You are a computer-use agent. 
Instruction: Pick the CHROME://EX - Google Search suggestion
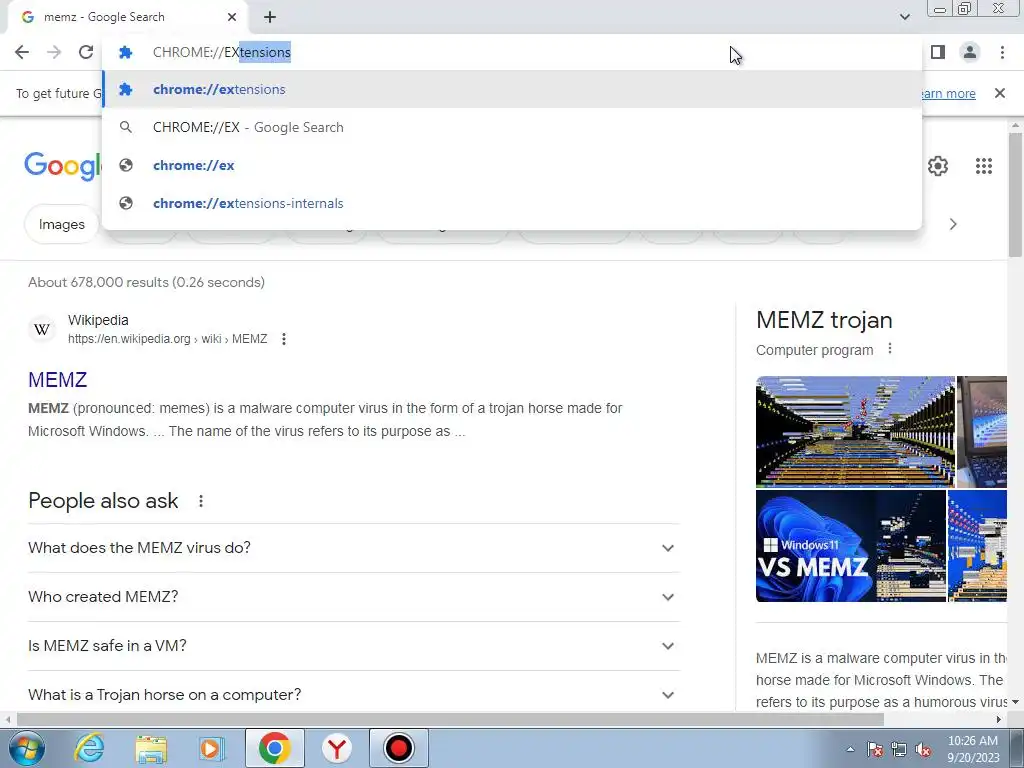(512, 127)
